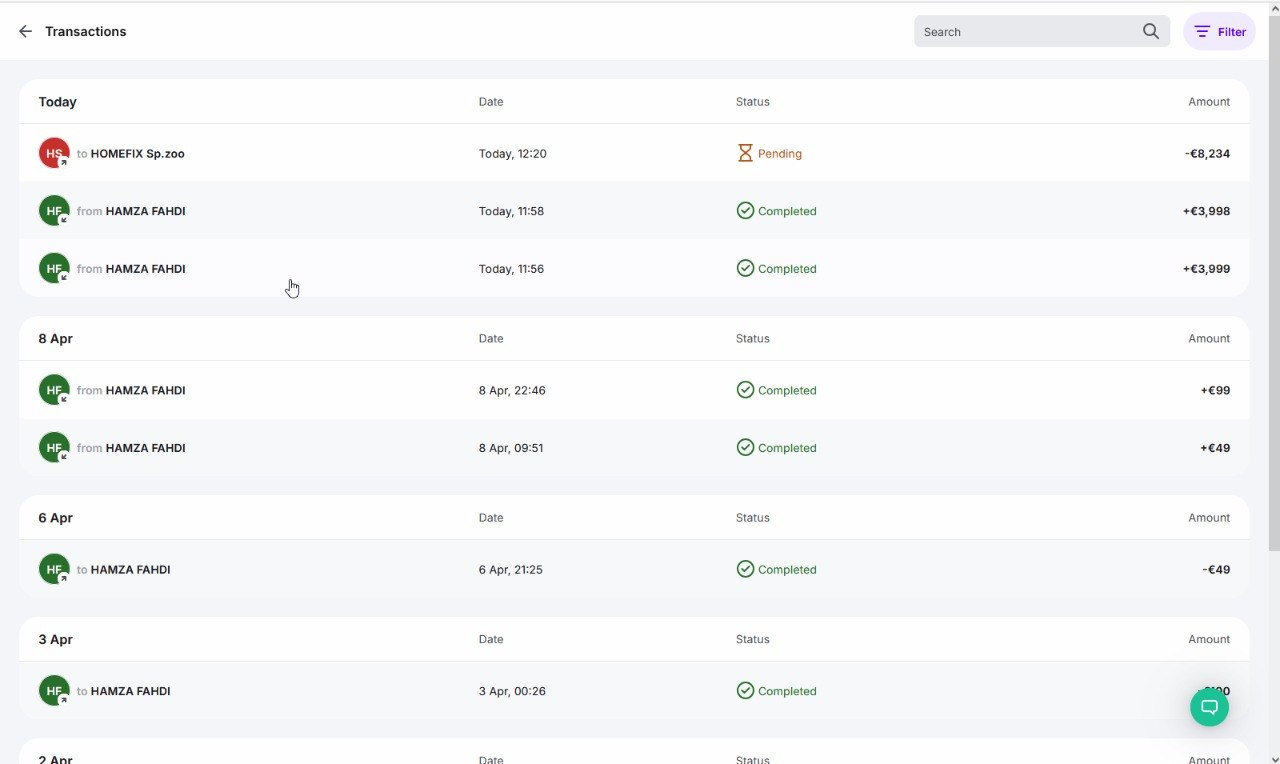Click the pending hourglass status icon

[745, 154]
